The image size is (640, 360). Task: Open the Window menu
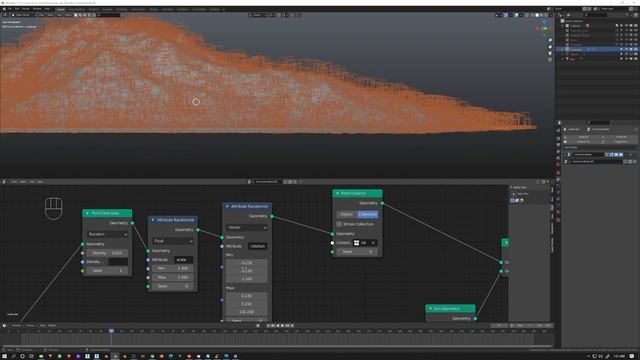(37, 9)
